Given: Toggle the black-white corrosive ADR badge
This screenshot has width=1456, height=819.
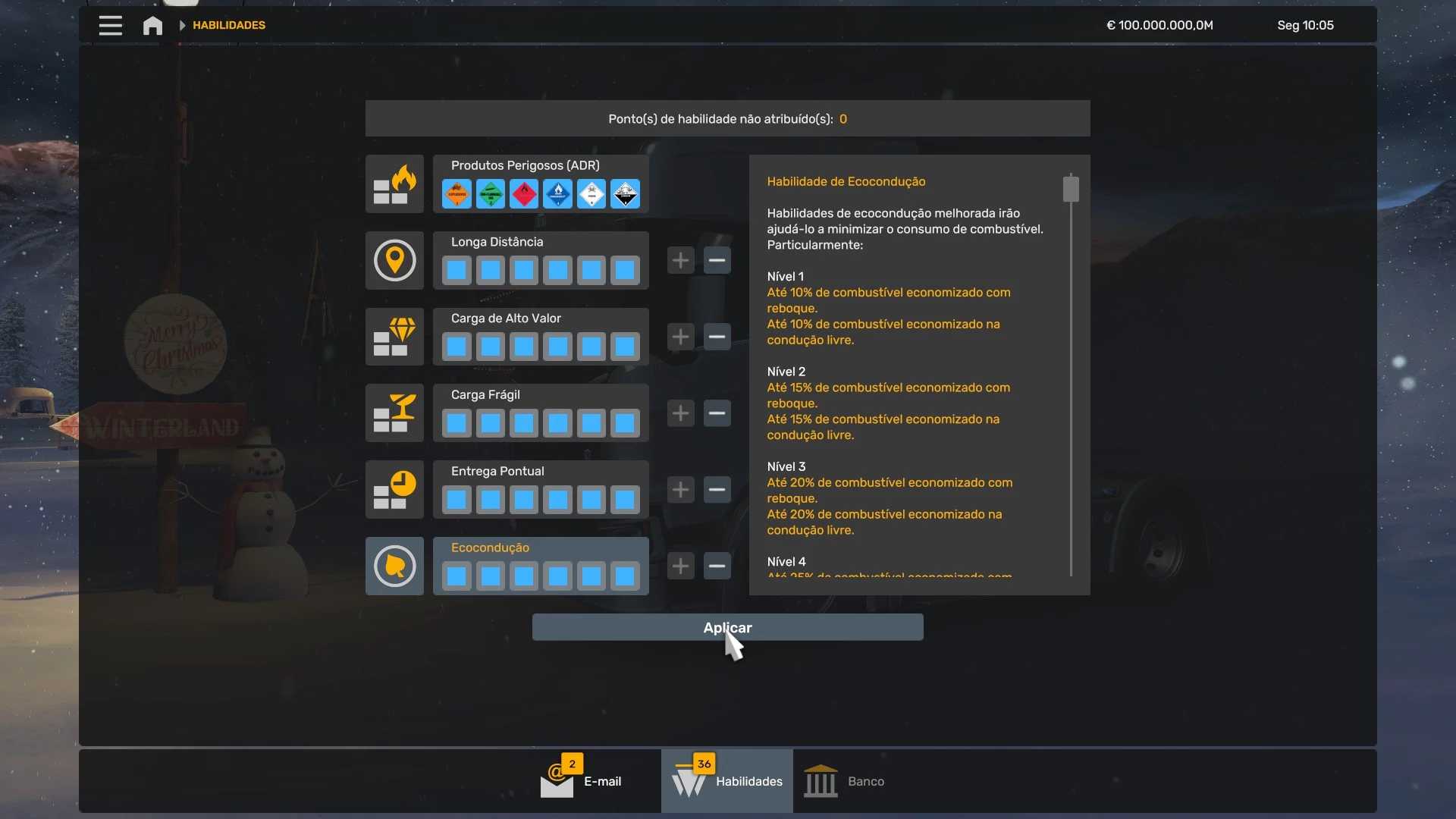Looking at the screenshot, I should point(625,194).
